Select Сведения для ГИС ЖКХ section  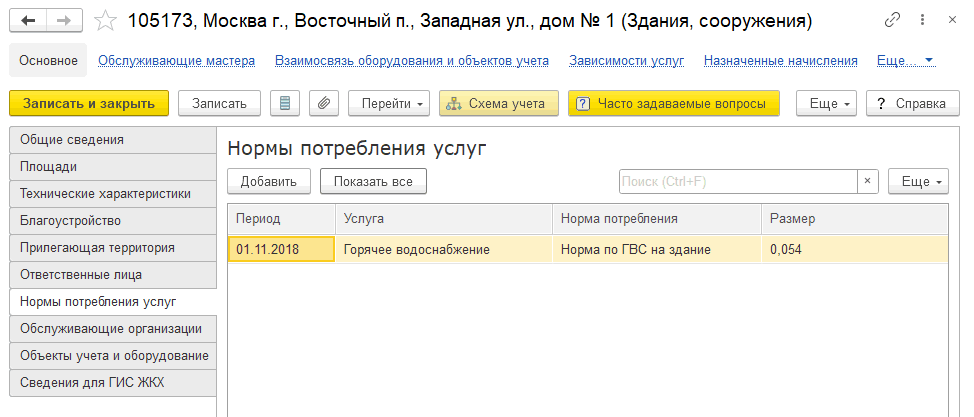click(113, 383)
